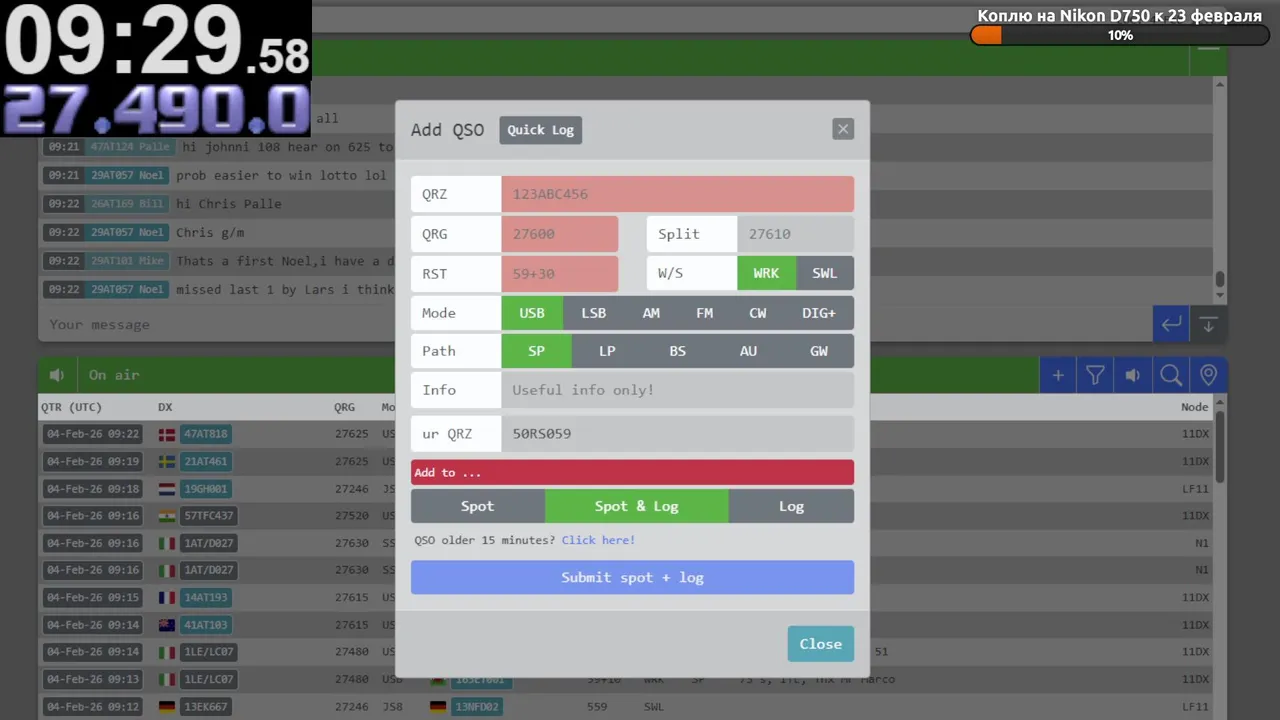Click the QRG frequency input field
This screenshot has height=720, width=1280.
(x=559, y=234)
